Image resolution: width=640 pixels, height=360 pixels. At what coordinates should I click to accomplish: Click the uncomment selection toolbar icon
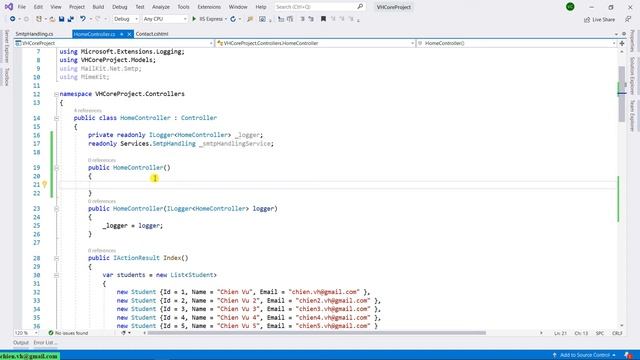point(311,19)
